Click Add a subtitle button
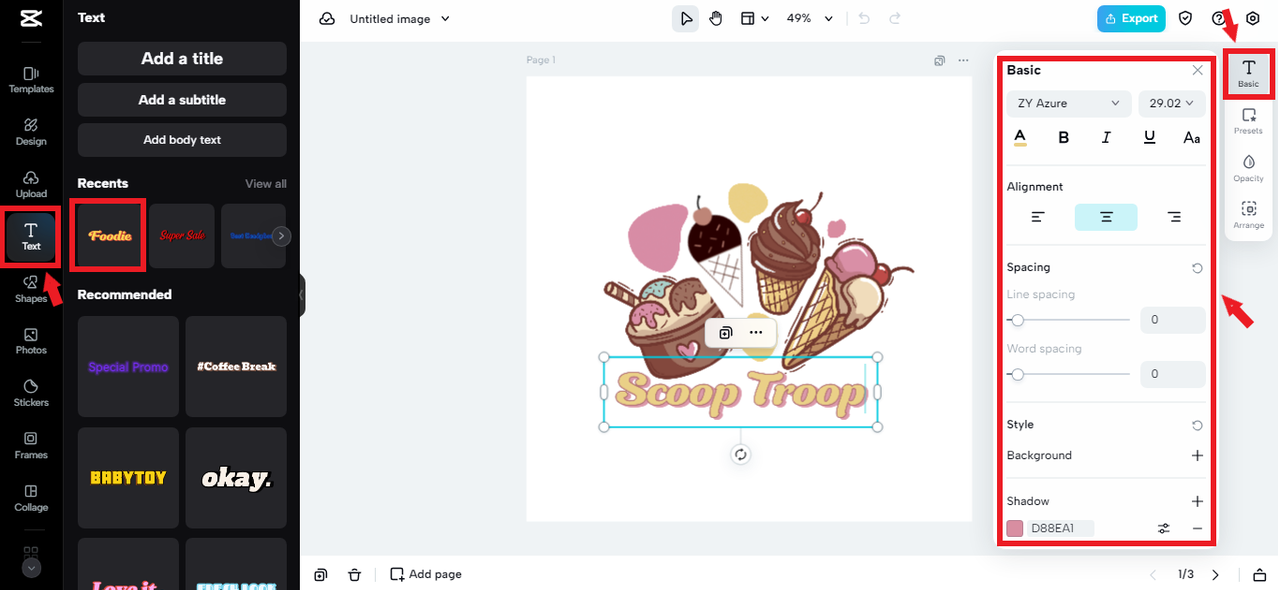Viewport: 1278px width, 590px height. [182, 100]
